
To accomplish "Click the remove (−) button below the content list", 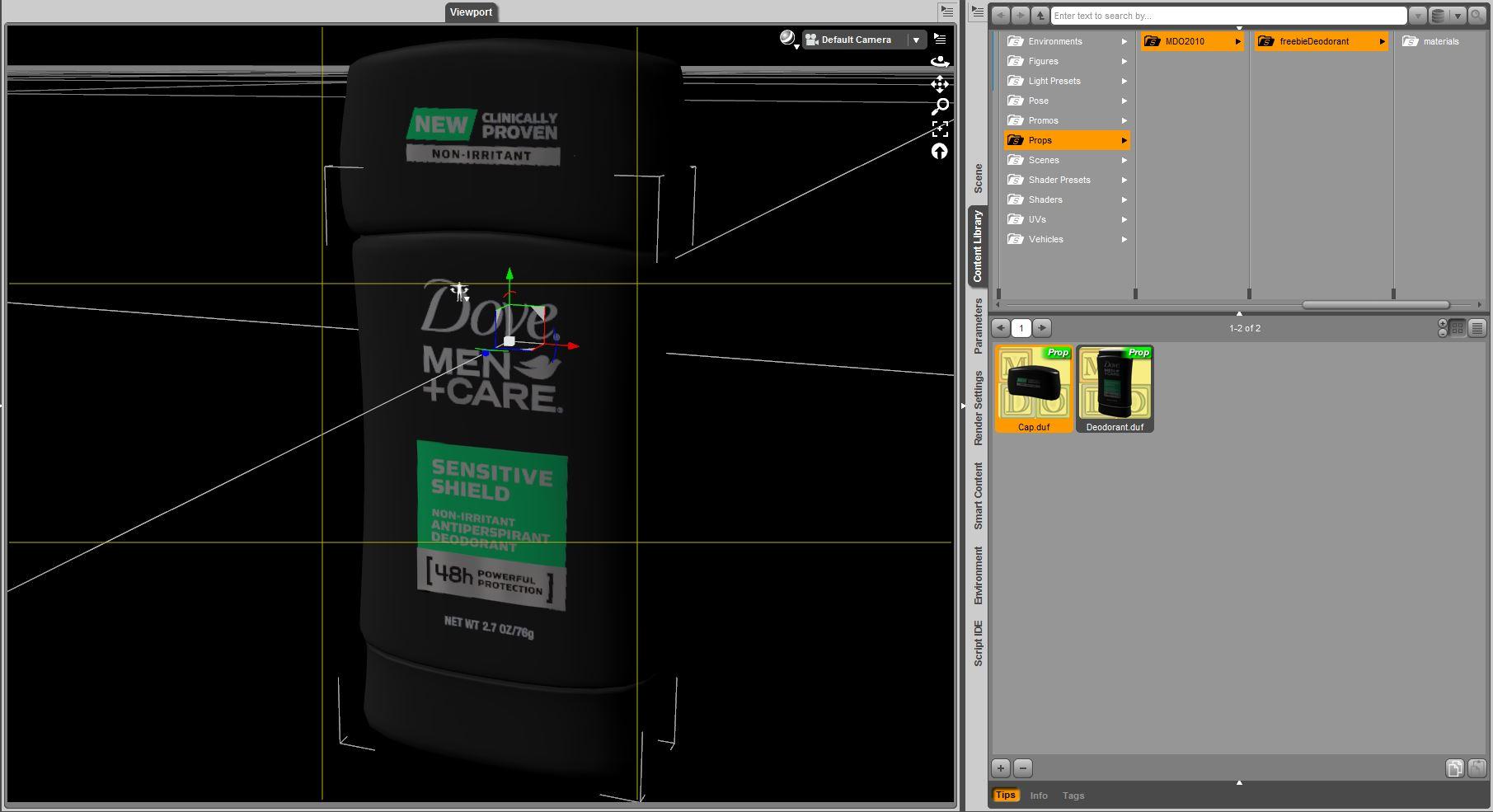I will pos(1023,768).
